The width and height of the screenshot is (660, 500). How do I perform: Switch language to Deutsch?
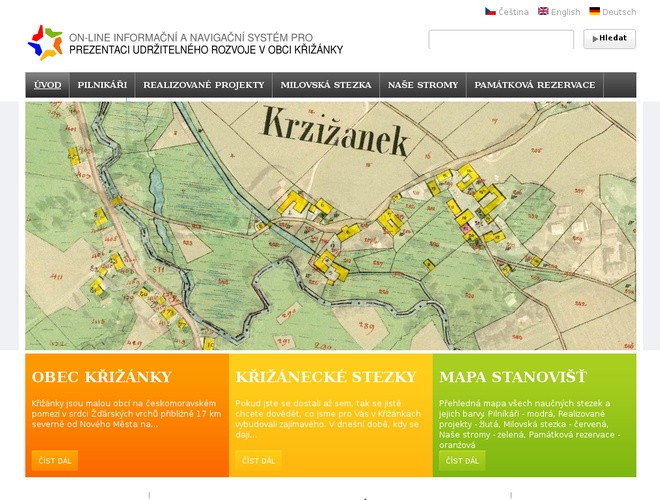click(x=618, y=12)
